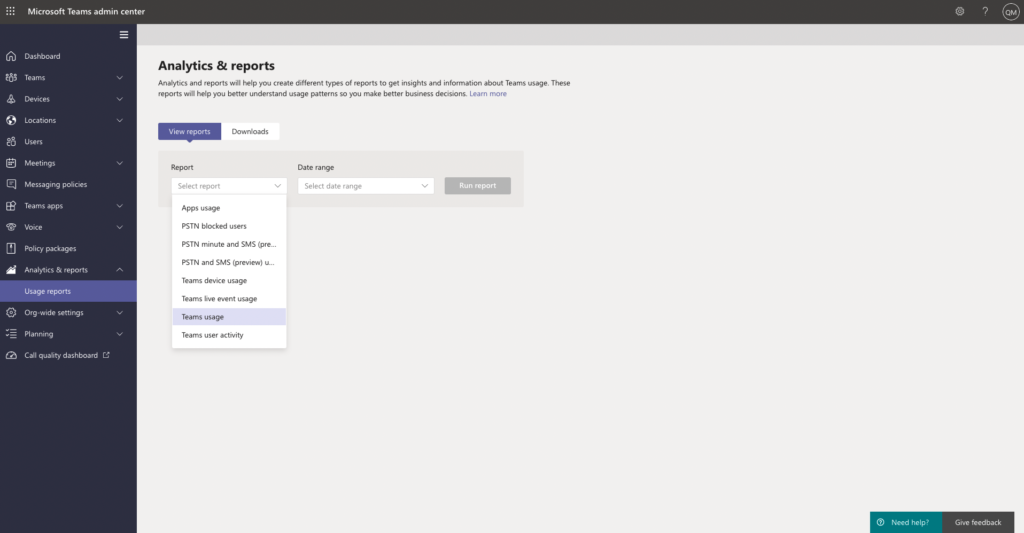The height and width of the screenshot is (533, 1024).
Task: Click the Need help? button
Action: (906, 522)
